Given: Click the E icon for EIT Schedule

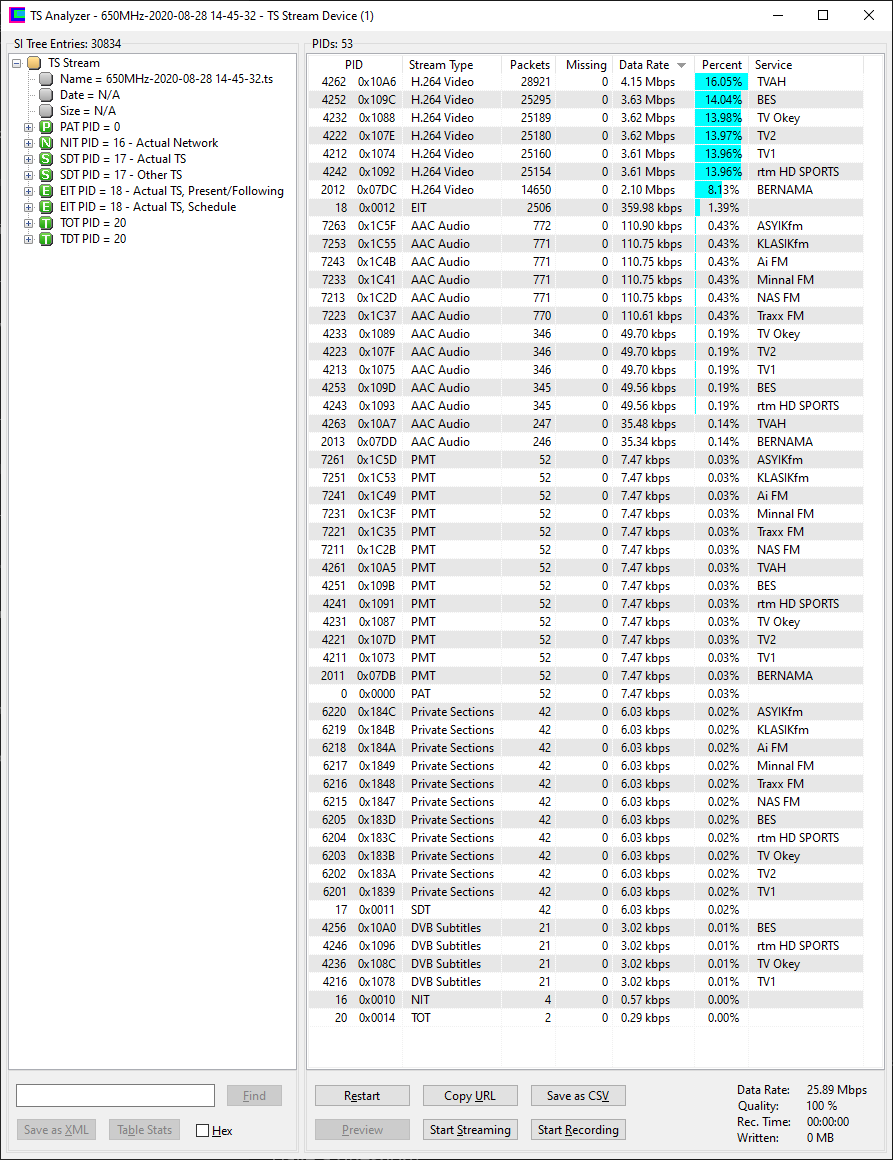Looking at the screenshot, I should click(x=46, y=207).
